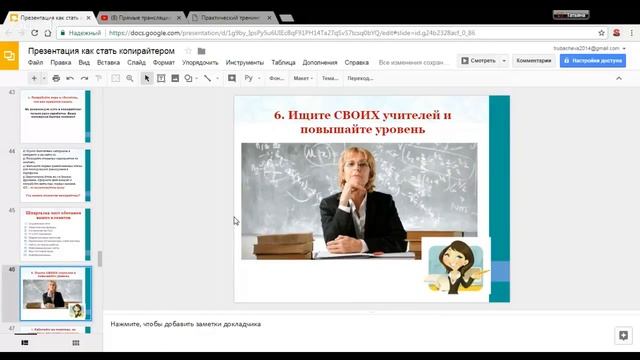Open the Вид menu

tap(84, 62)
